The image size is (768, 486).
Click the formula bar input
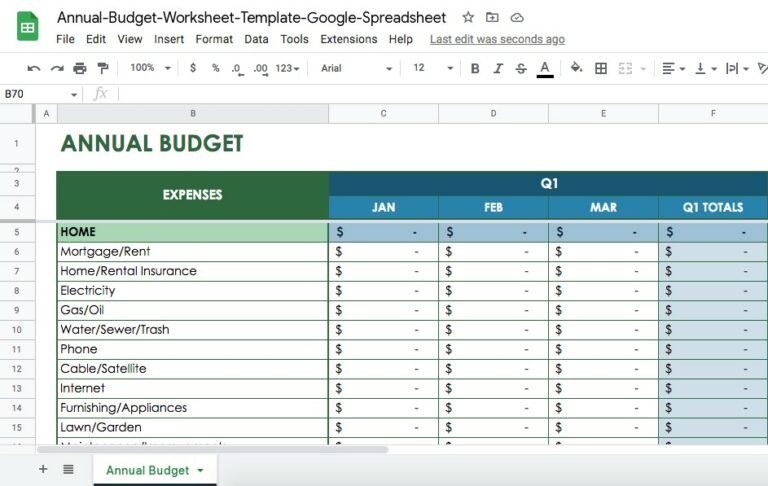coord(441,94)
